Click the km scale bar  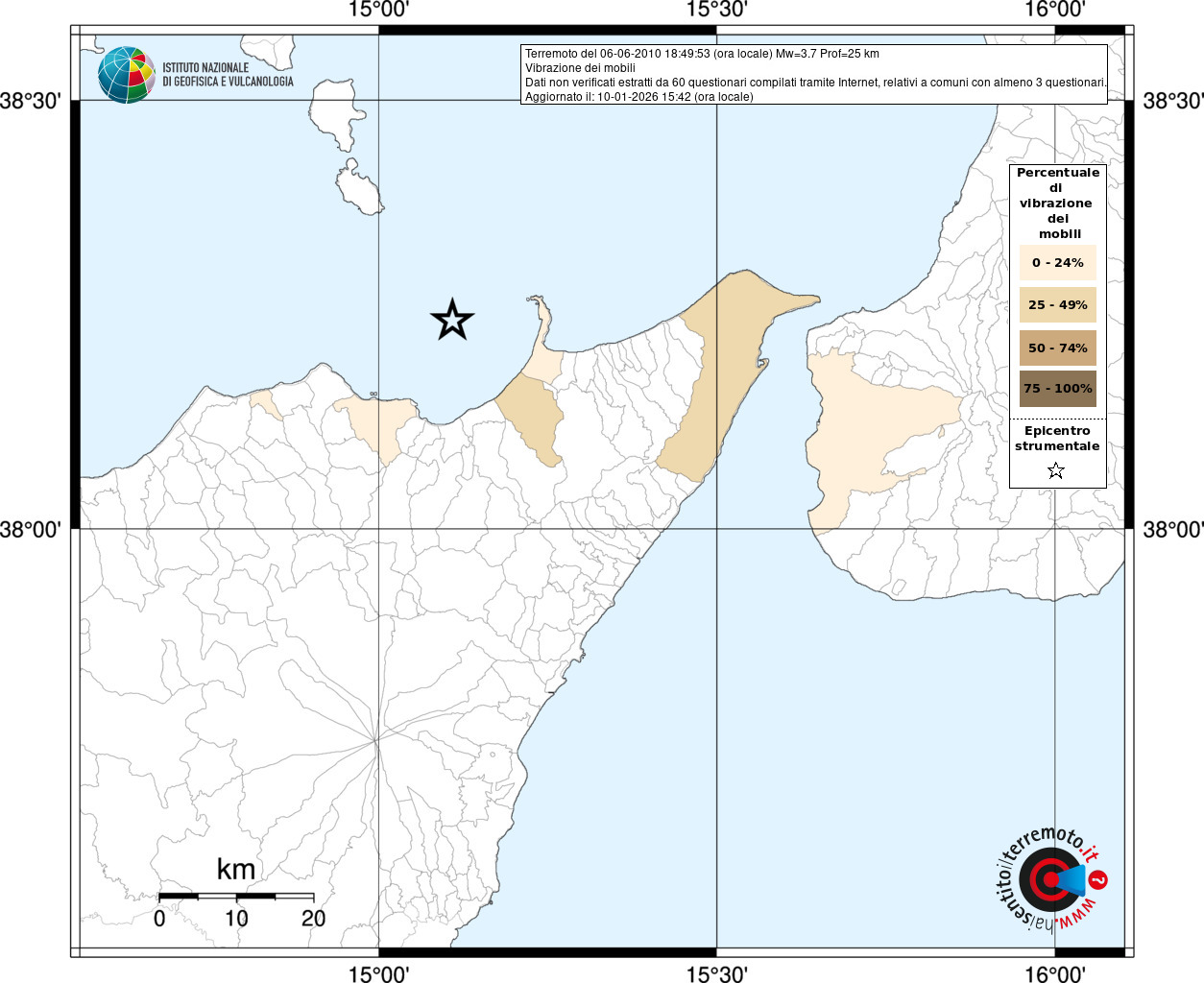(236, 896)
